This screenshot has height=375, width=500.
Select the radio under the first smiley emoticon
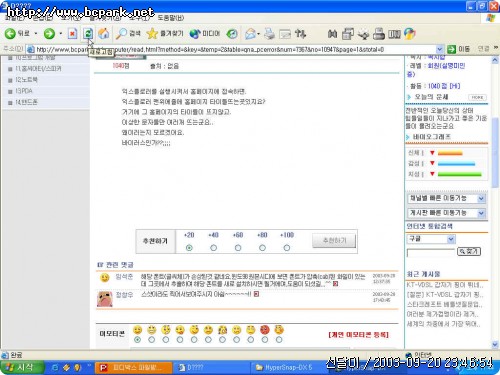pos(137,340)
